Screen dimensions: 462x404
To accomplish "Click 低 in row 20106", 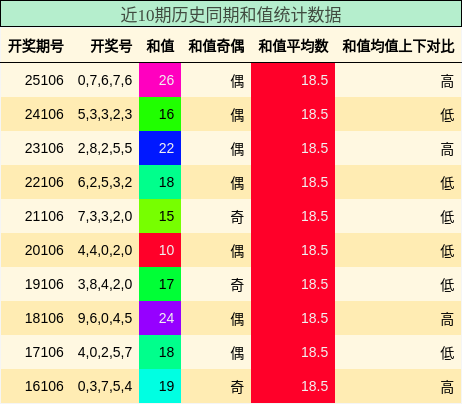I will point(447,251).
